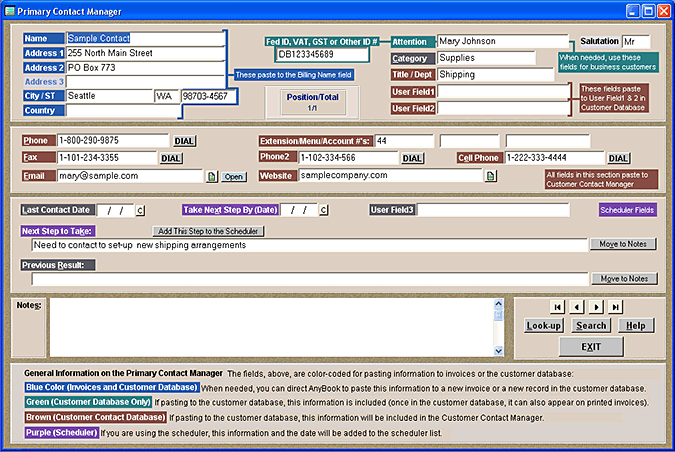Viewport: 675px width, 452px height.
Task: Advance to the next contact record
Action: 596,306
